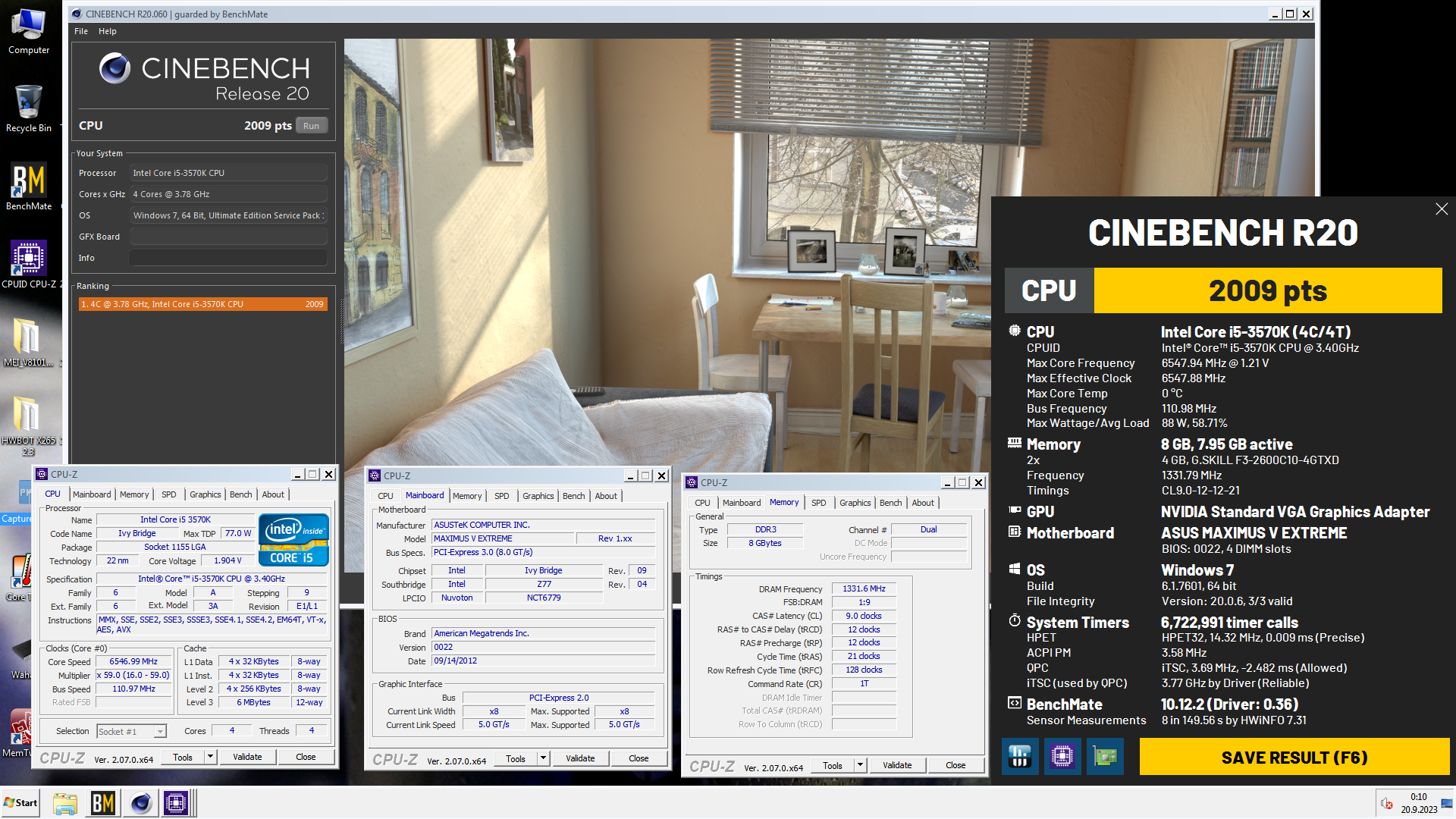Click the model MAXIMUS V EXTREME field
Image resolution: width=1456 pixels, height=819 pixels.
(x=503, y=538)
